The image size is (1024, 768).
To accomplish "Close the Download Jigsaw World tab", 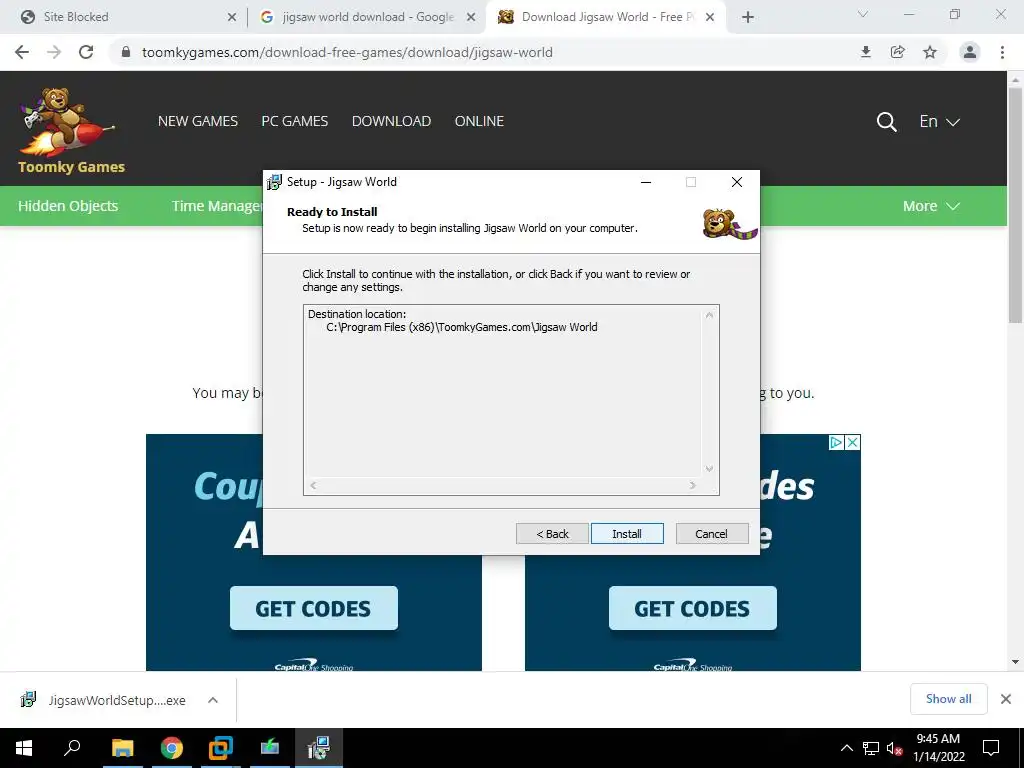I will click(710, 17).
